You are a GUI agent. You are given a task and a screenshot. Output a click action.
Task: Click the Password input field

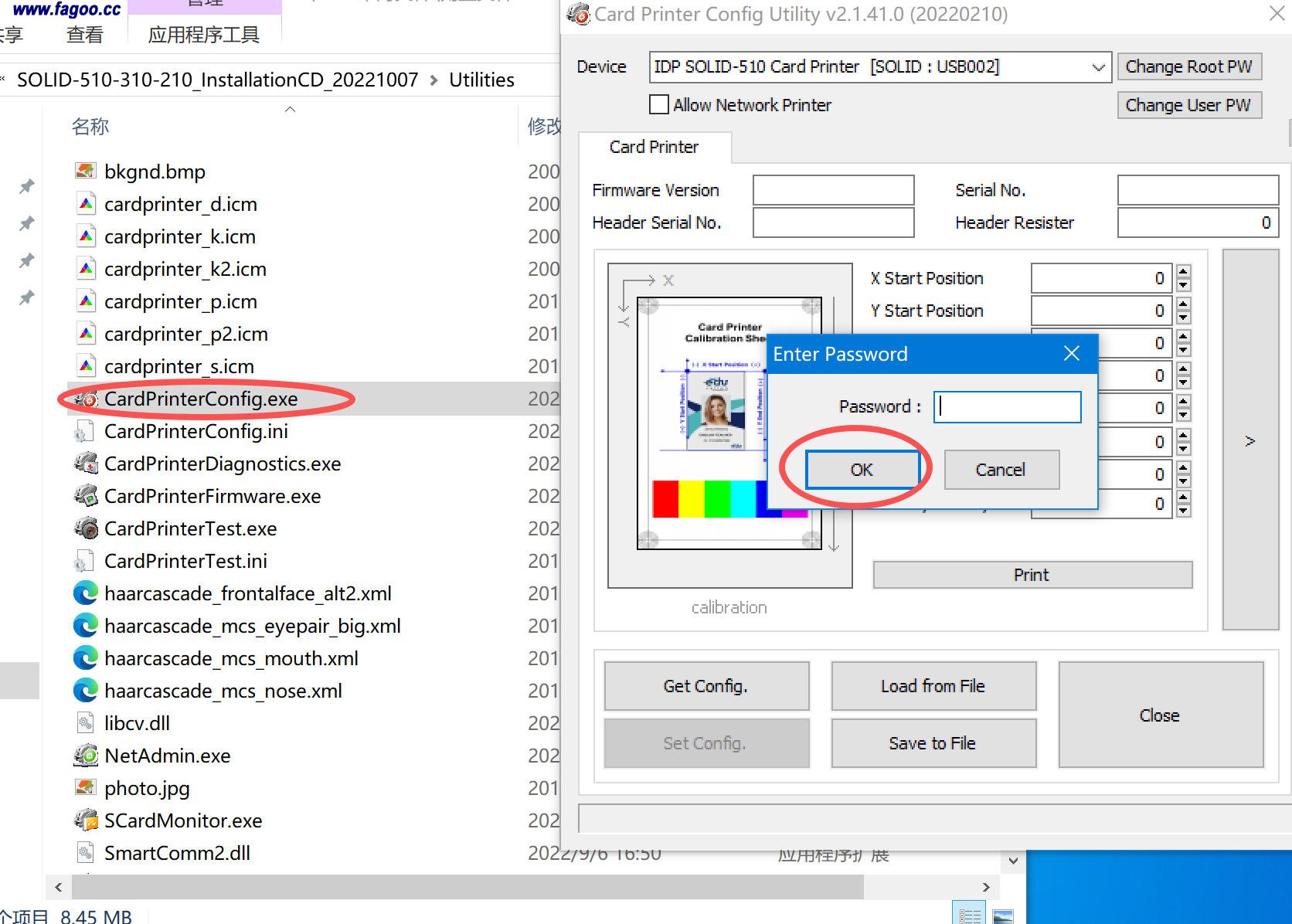1007,407
